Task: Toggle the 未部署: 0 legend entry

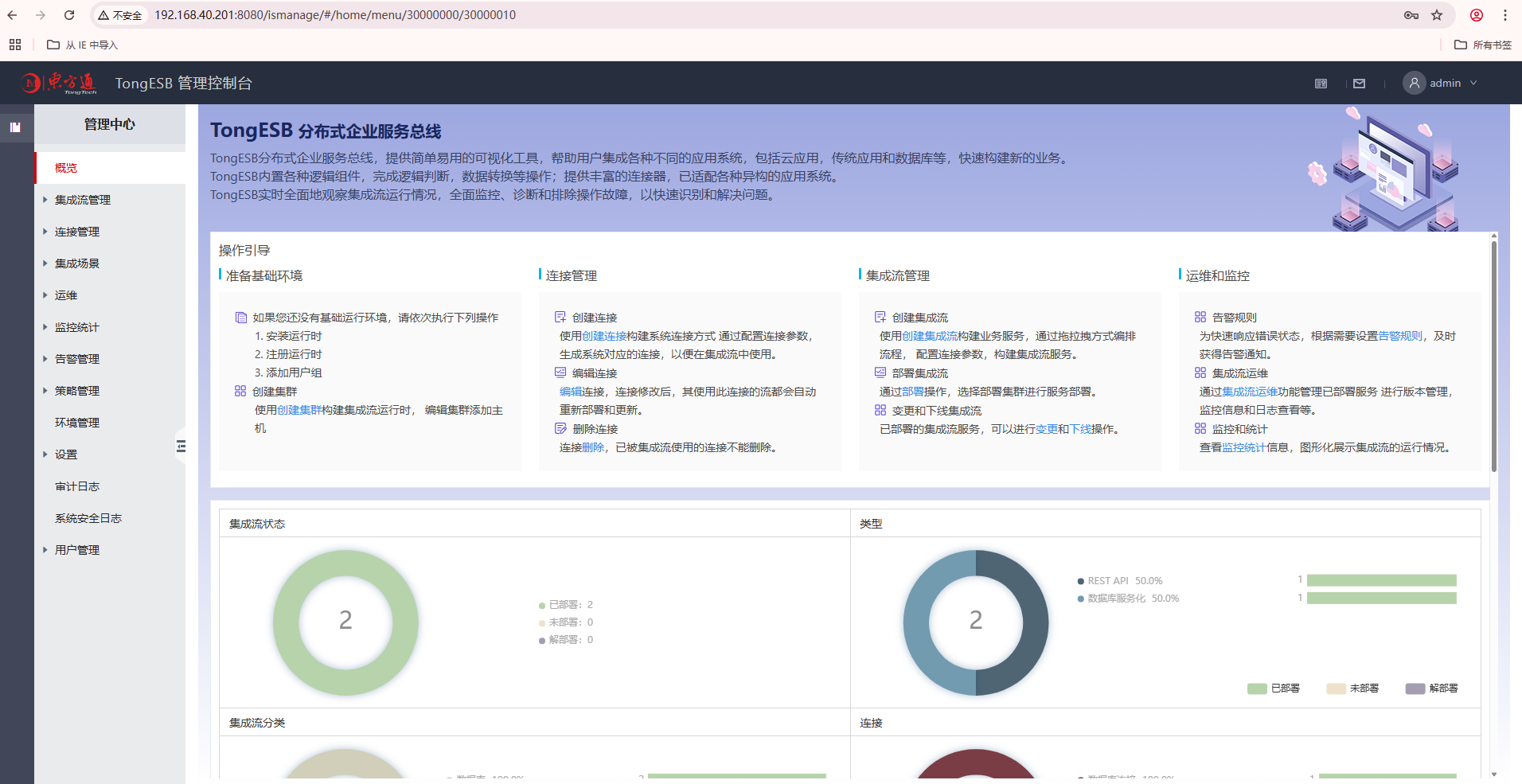Action: tap(566, 622)
